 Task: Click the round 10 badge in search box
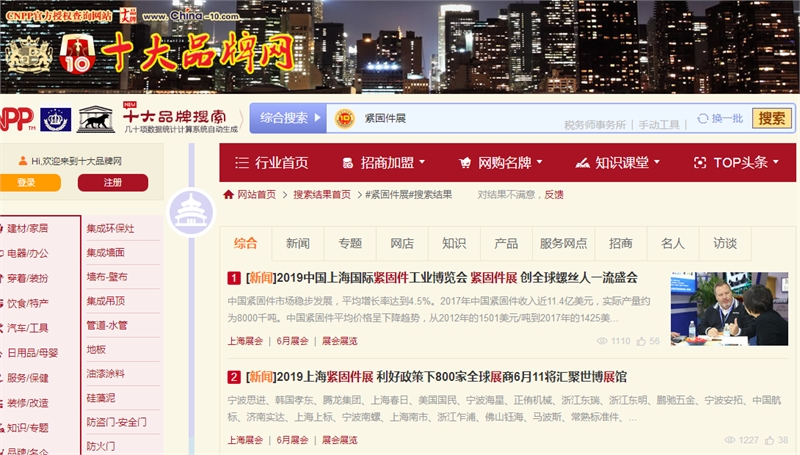click(x=344, y=118)
